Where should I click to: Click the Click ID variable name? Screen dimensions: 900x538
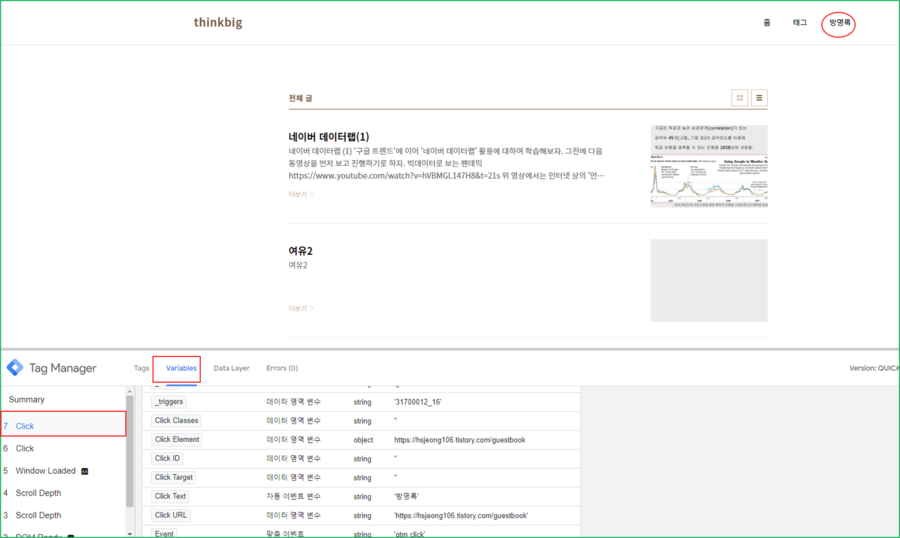tap(167, 459)
